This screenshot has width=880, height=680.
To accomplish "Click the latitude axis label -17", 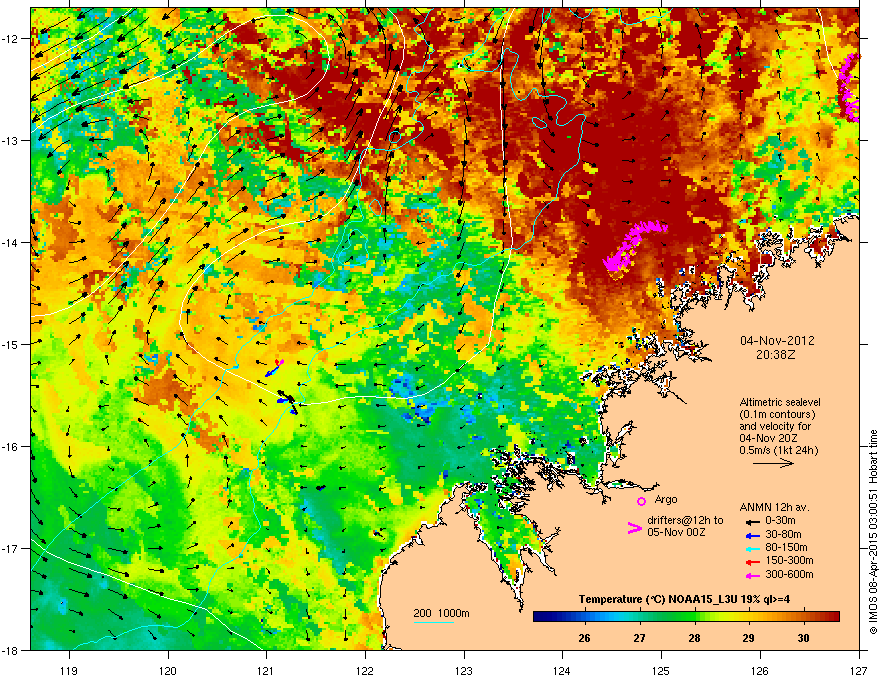I will point(11,548).
